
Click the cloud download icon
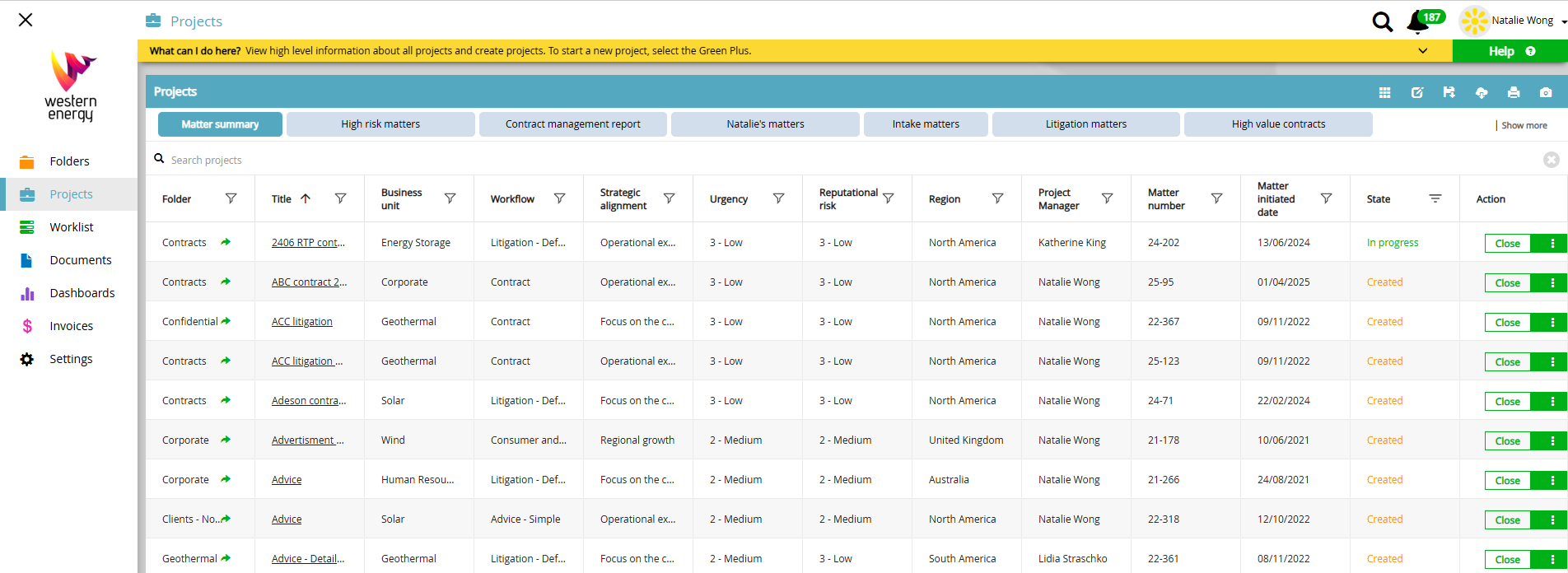tap(1481, 92)
